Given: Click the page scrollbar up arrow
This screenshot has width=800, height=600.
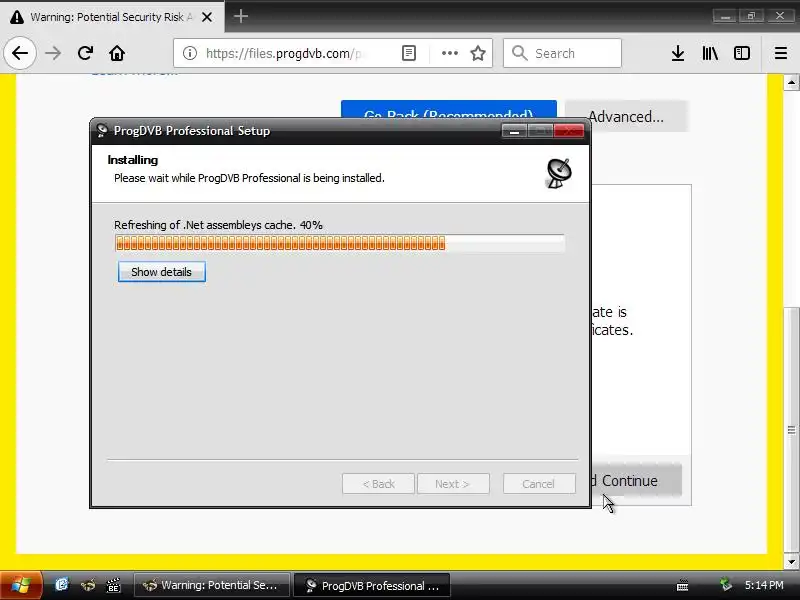Looking at the screenshot, I should (x=791, y=82).
